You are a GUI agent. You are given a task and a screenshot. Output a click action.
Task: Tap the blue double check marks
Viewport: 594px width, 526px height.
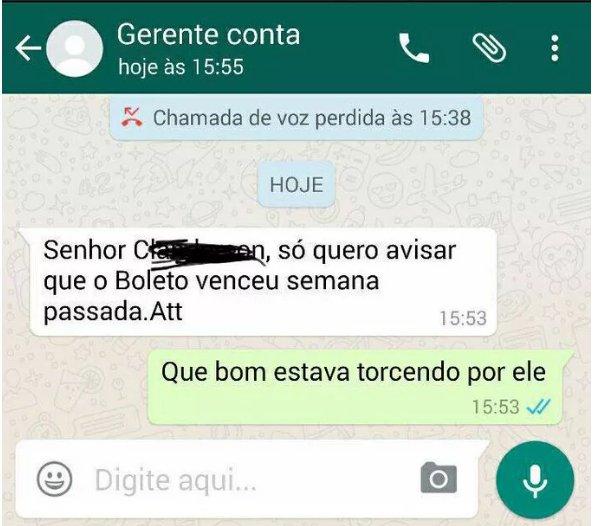click(x=538, y=407)
